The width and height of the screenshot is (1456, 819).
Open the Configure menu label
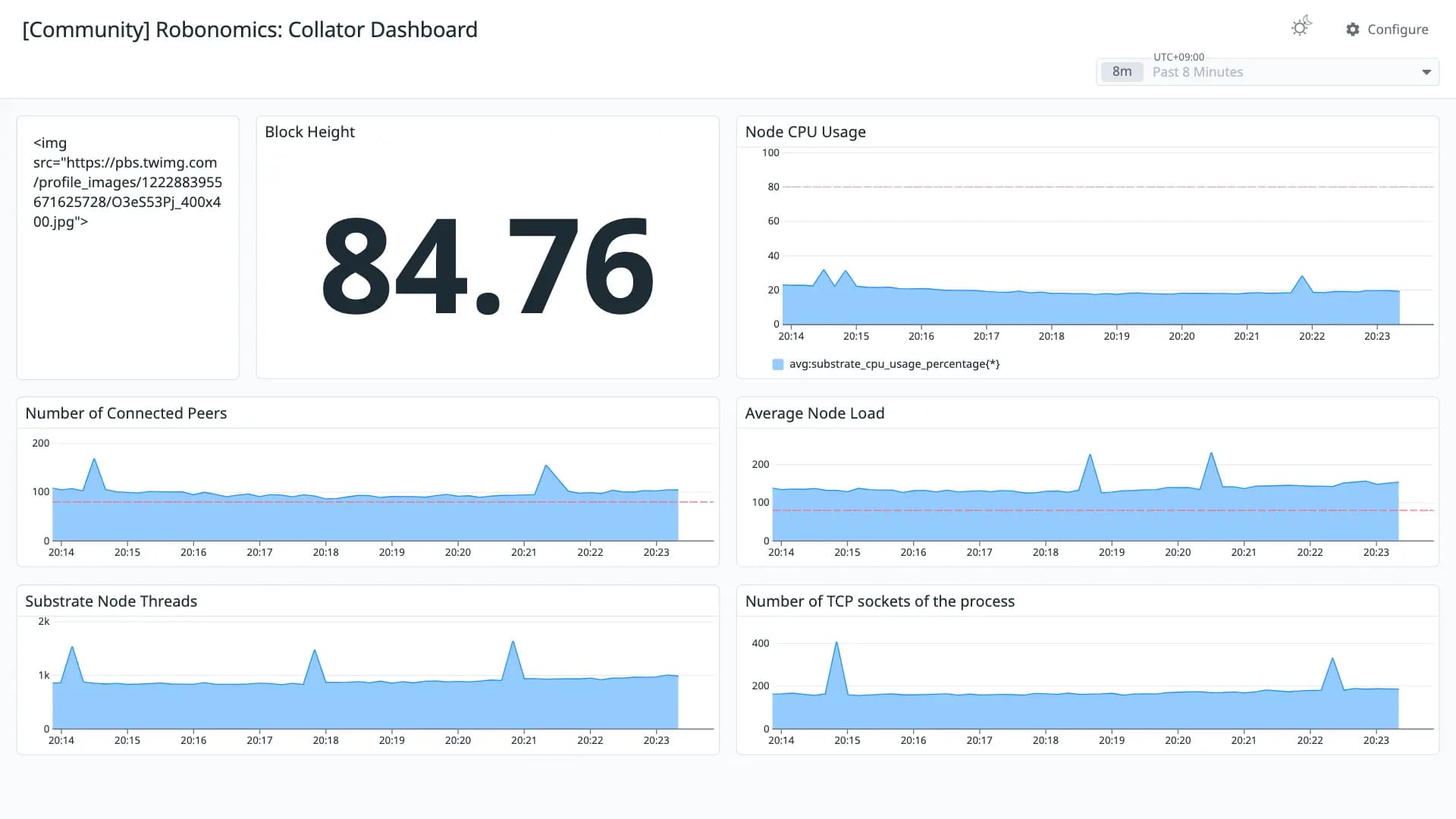coord(1398,30)
